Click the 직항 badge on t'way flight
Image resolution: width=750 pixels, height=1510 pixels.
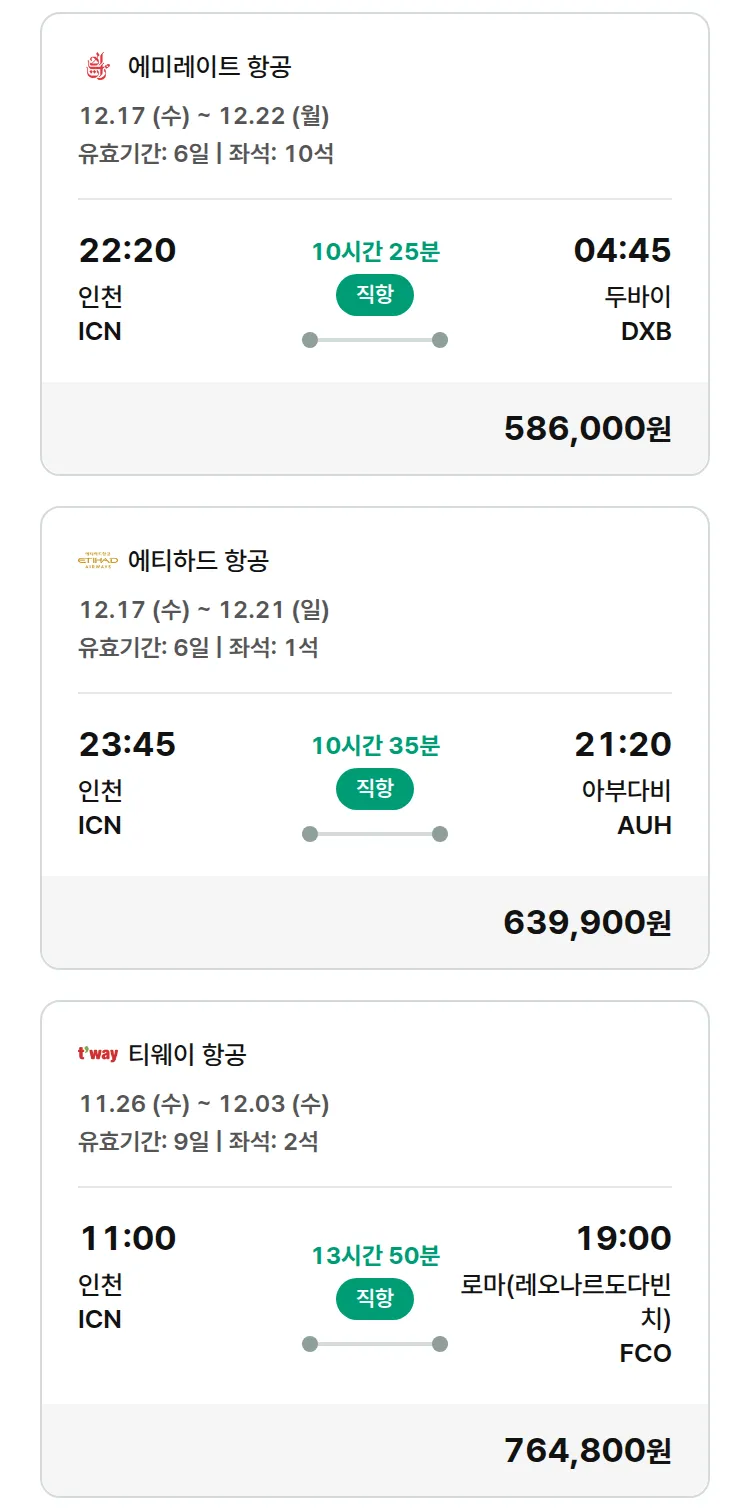point(374,1299)
